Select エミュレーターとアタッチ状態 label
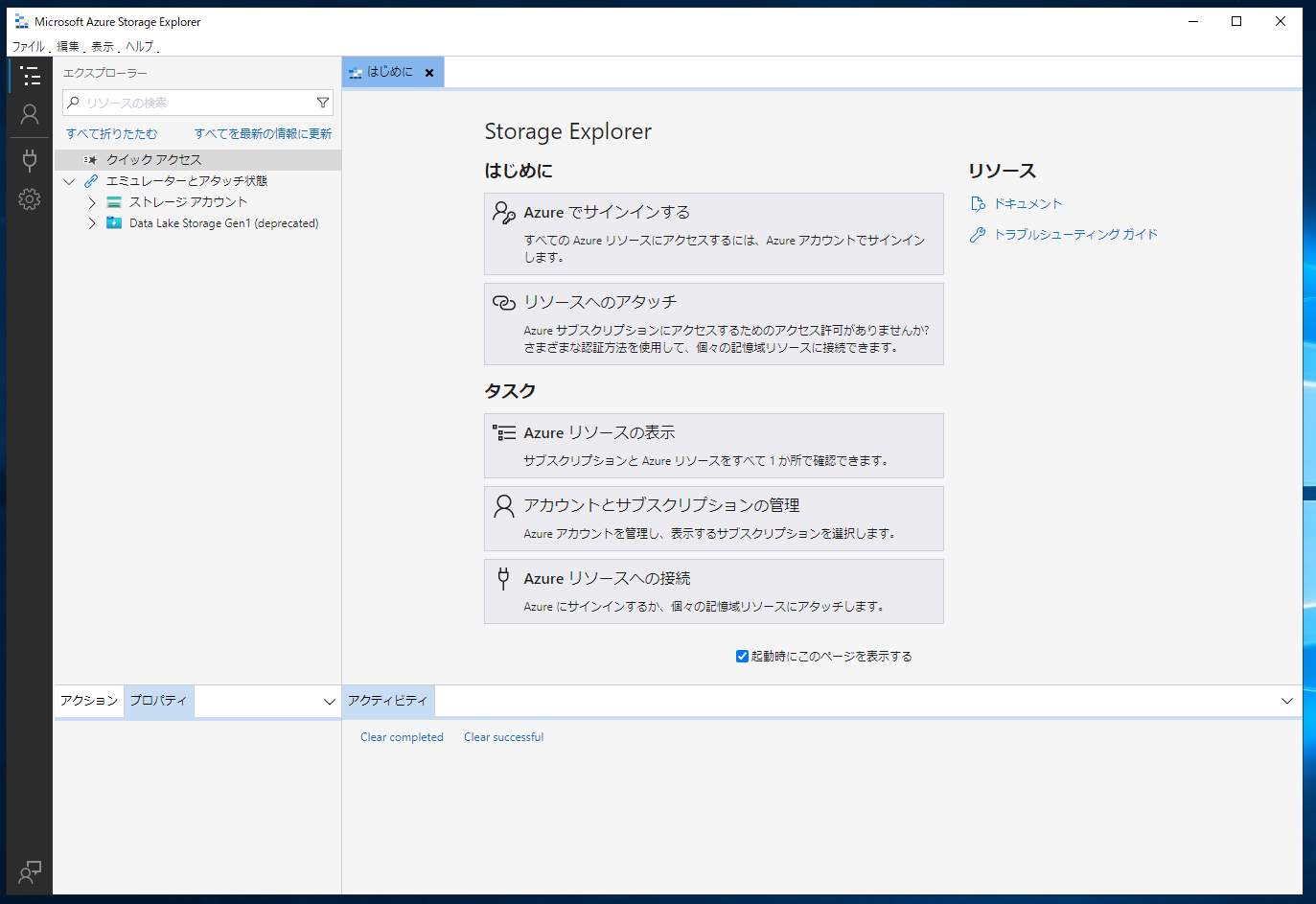This screenshot has height=904, width=1316. click(187, 181)
